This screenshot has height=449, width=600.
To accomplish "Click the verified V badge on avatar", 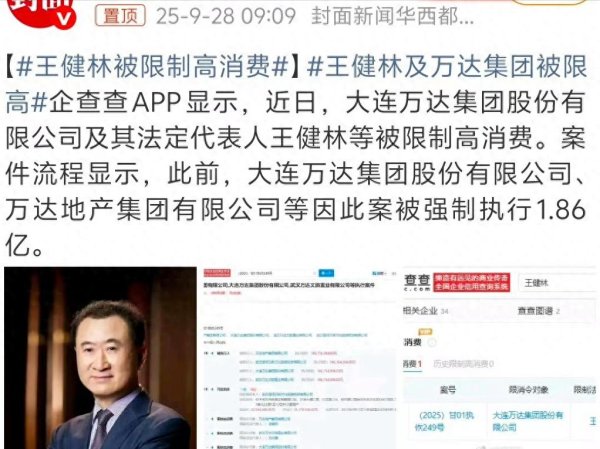I will pos(64,19).
